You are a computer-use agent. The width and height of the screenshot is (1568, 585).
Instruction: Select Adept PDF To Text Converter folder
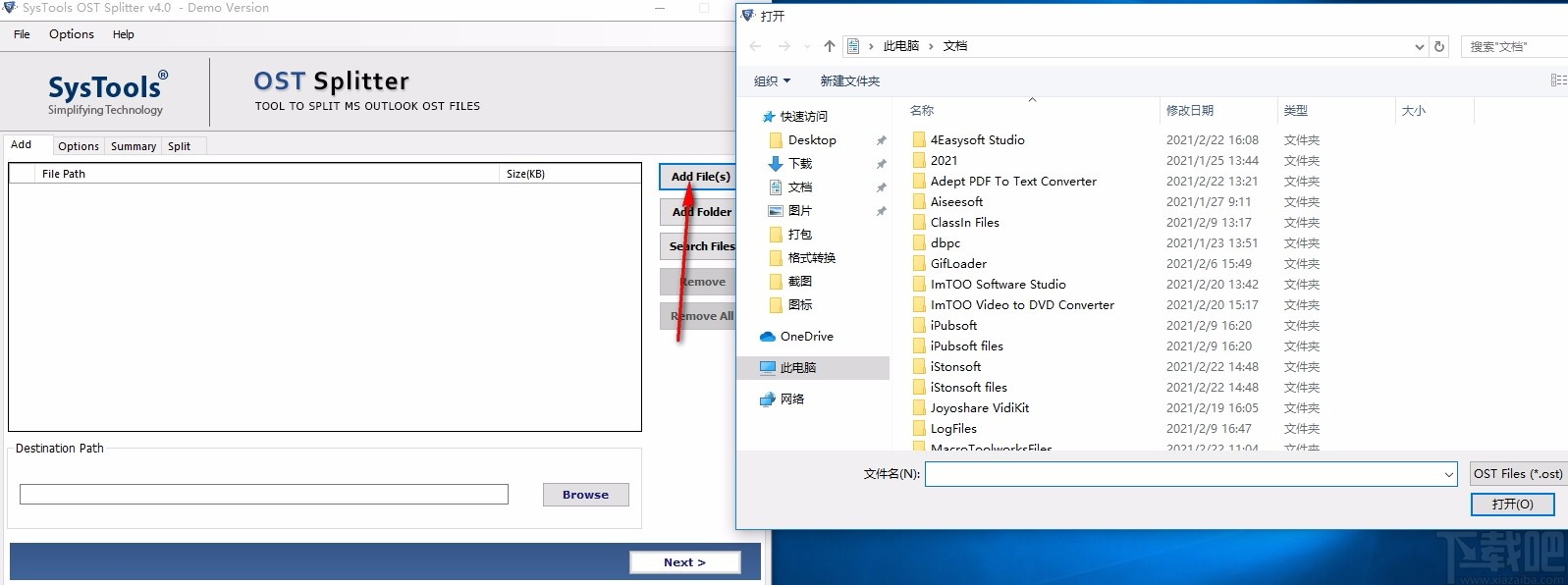click(1013, 182)
